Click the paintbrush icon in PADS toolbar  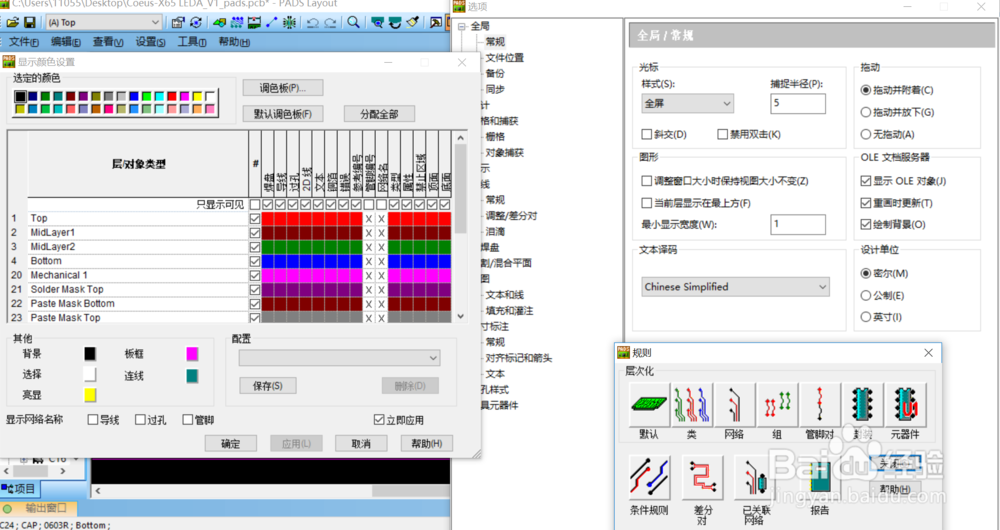[x=413, y=23]
